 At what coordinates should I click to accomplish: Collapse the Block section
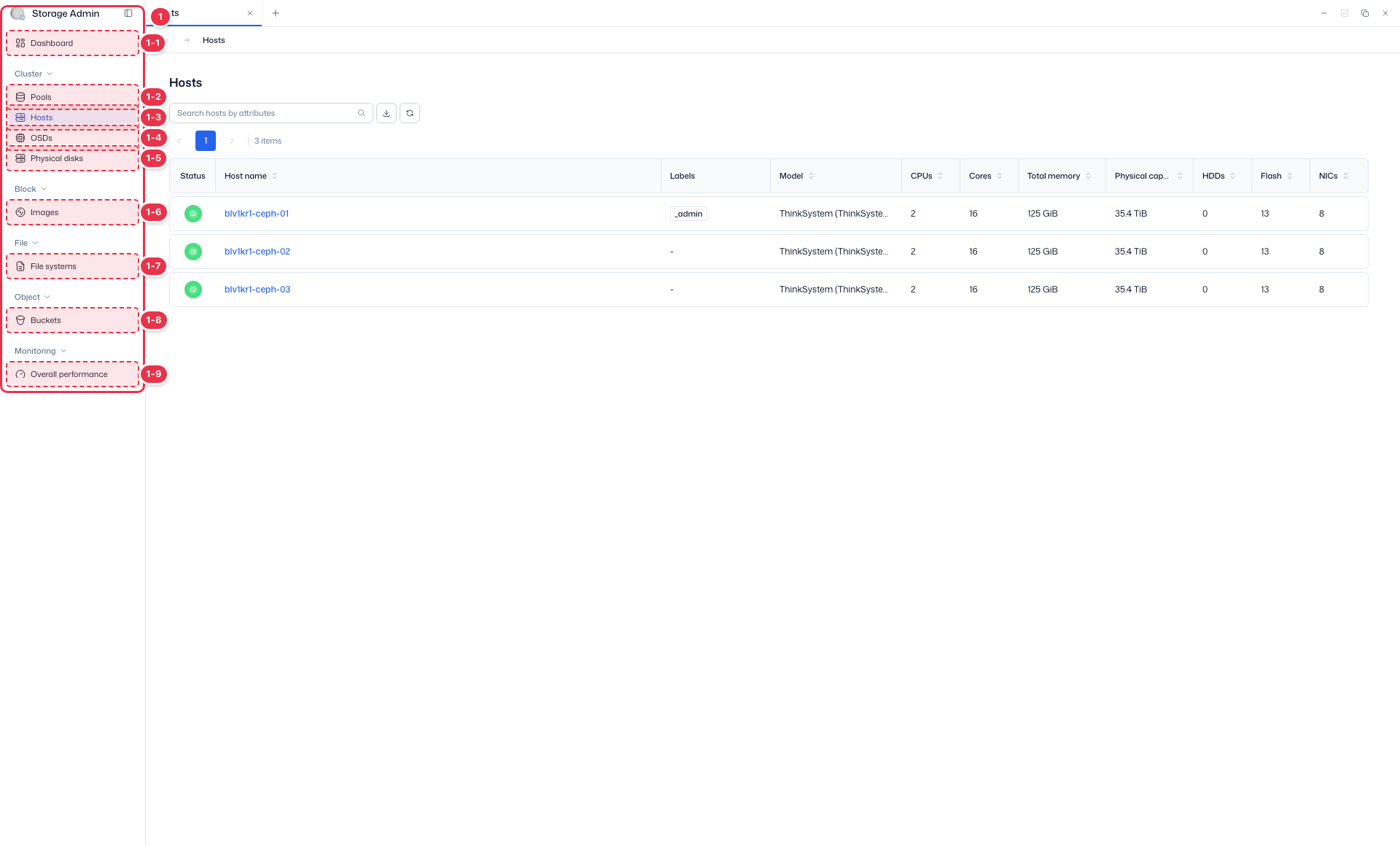[31, 189]
